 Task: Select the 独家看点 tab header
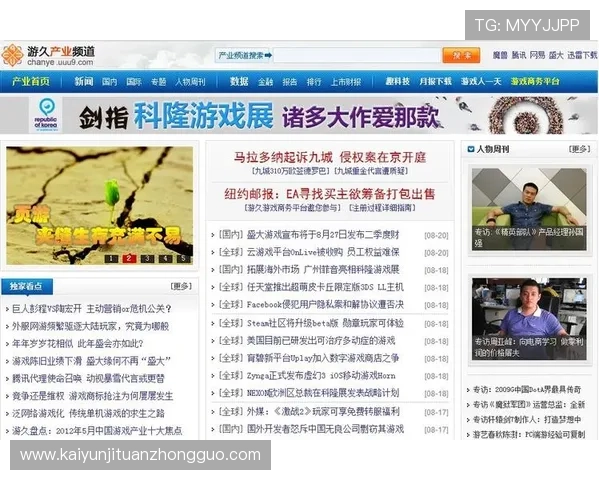click(x=27, y=286)
